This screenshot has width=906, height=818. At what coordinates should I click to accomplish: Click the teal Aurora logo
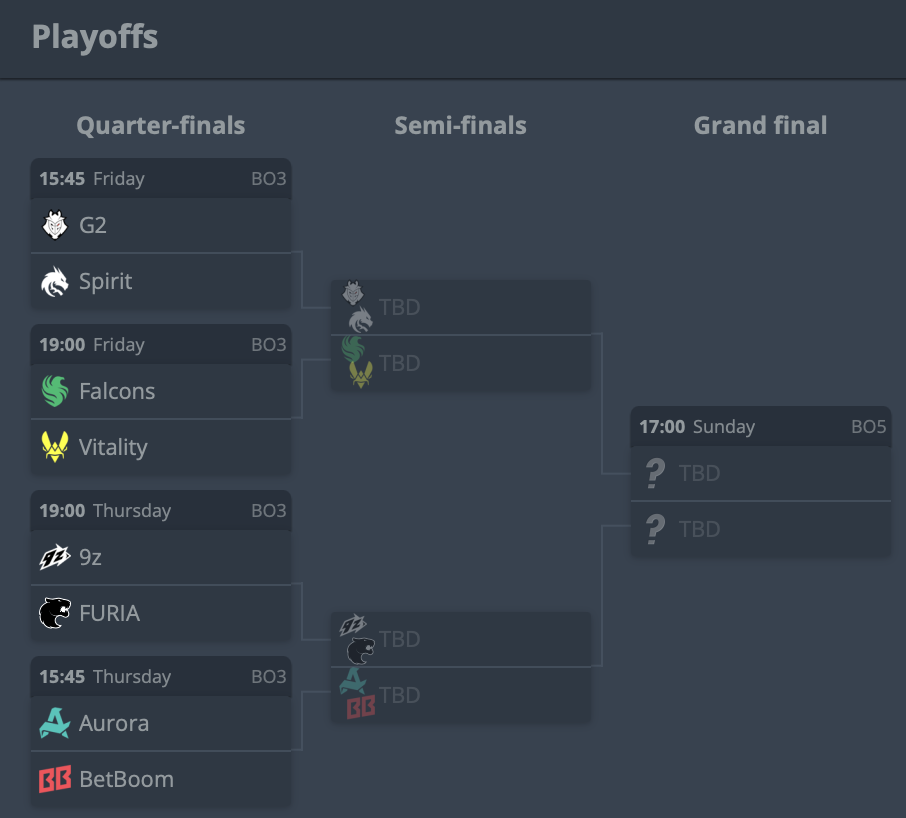tap(55, 723)
